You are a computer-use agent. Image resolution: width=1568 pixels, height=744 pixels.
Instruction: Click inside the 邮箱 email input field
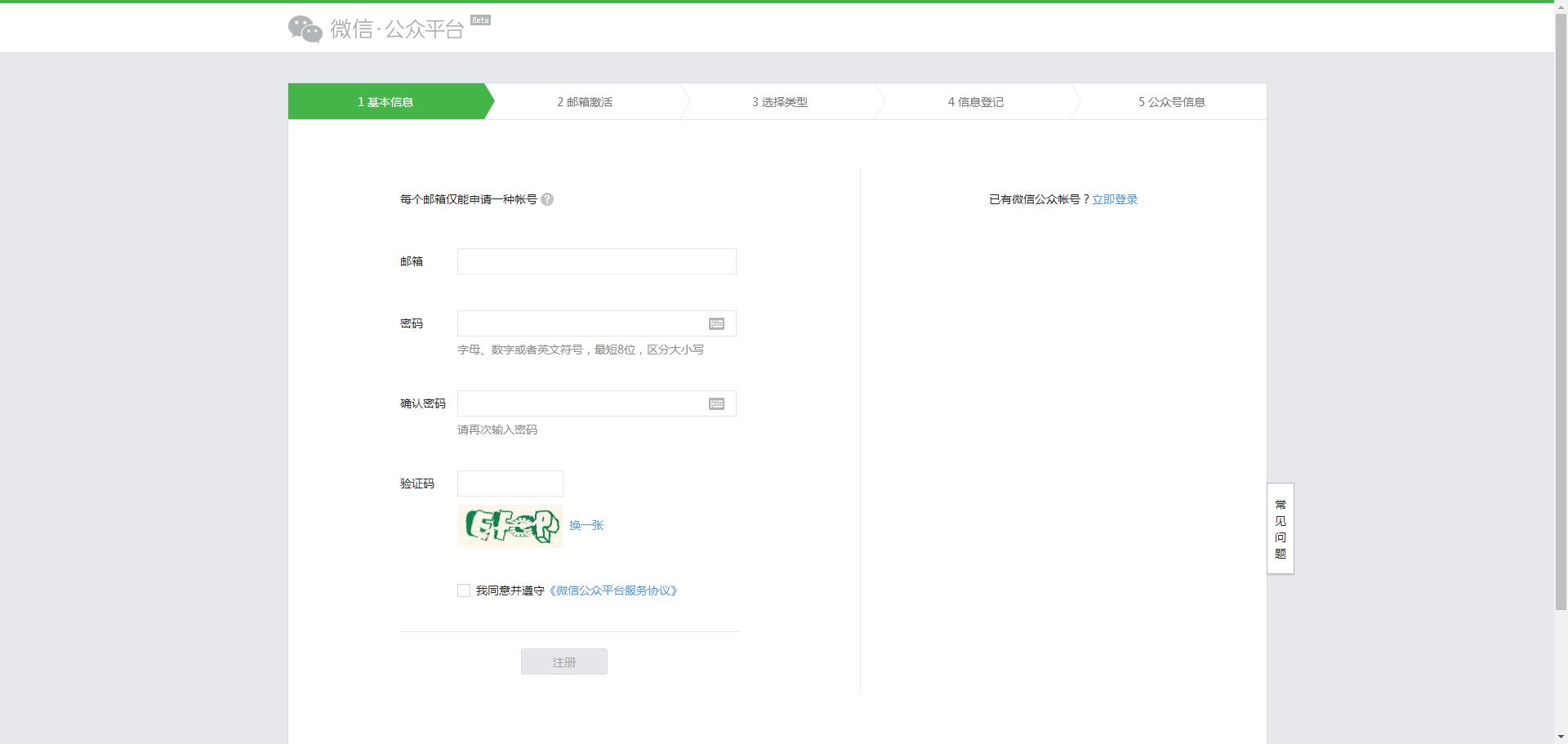point(596,261)
